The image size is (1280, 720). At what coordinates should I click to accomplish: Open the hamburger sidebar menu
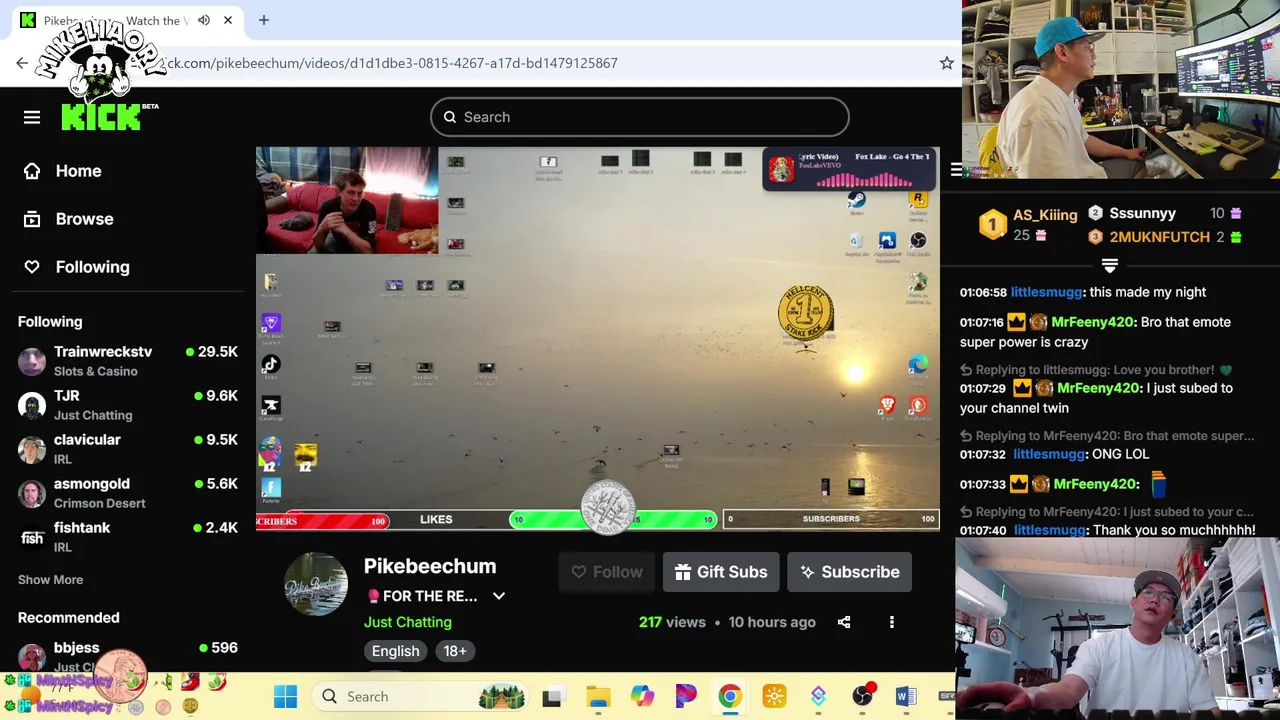(x=32, y=117)
